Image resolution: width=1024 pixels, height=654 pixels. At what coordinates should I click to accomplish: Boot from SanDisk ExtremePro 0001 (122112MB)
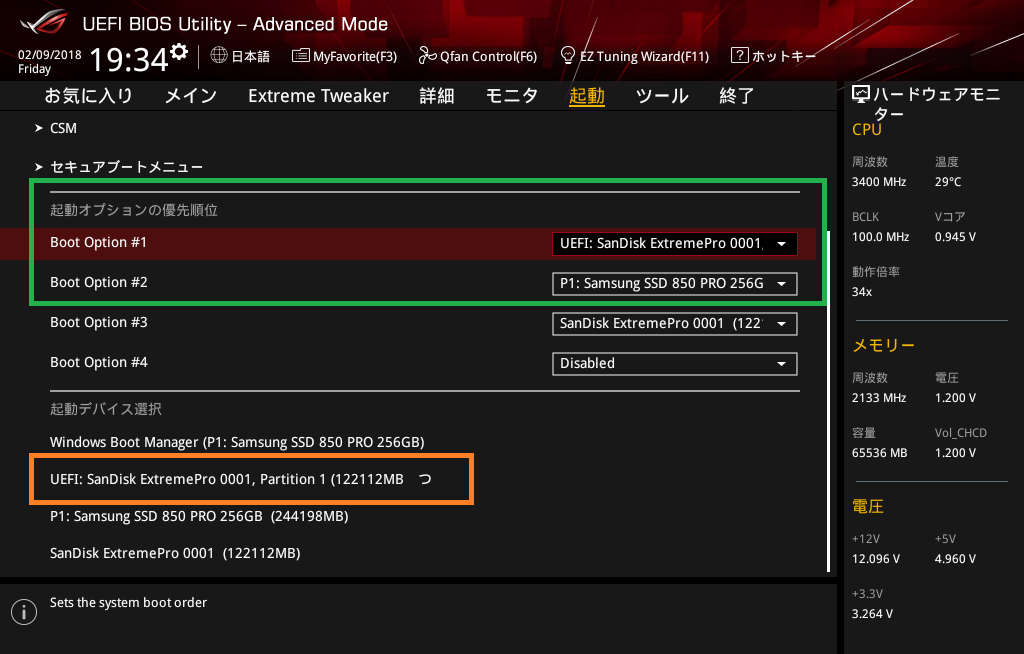pos(175,553)
